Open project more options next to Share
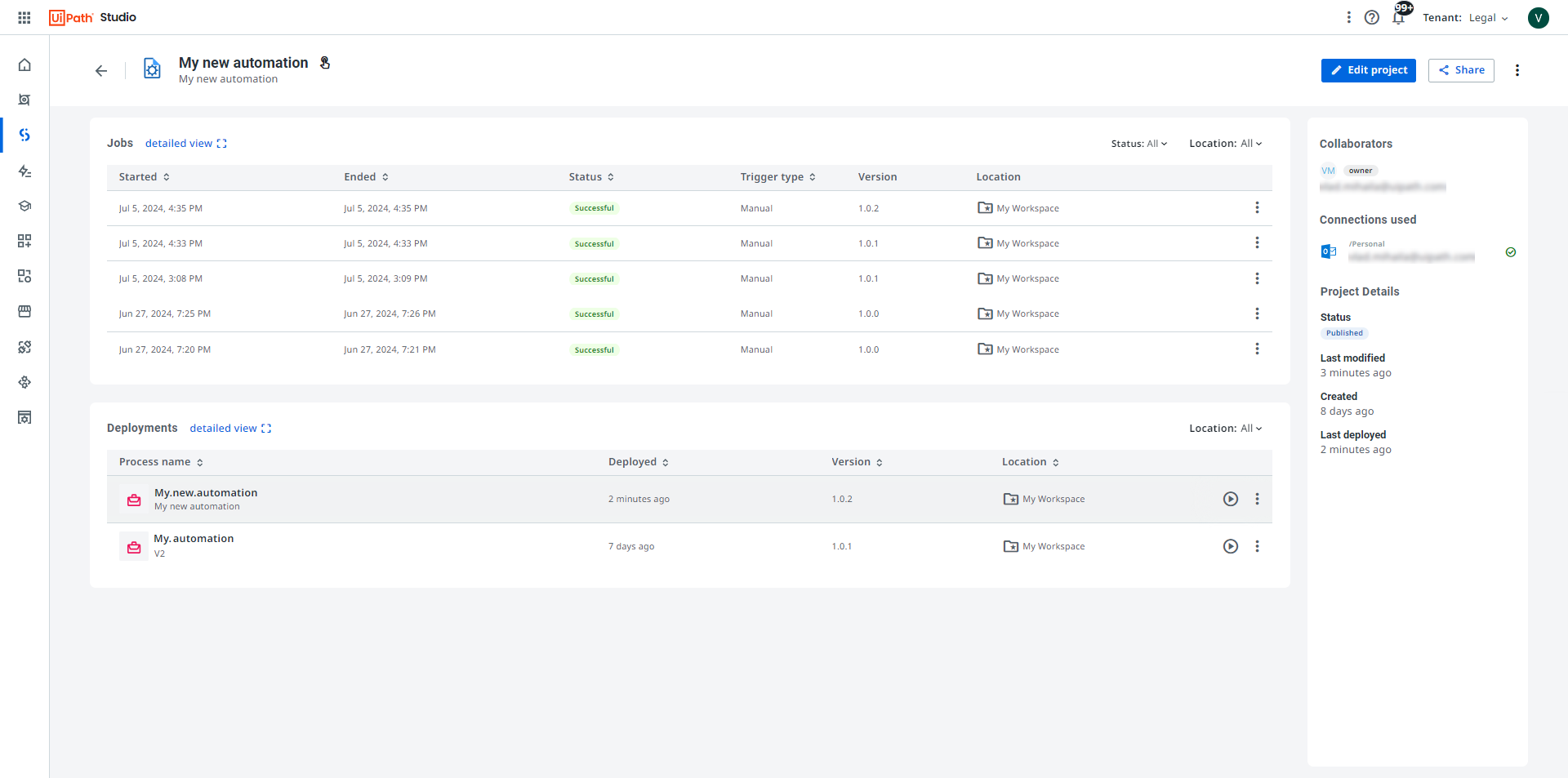Viewport: 1568px width, 778px height. 1517,70
